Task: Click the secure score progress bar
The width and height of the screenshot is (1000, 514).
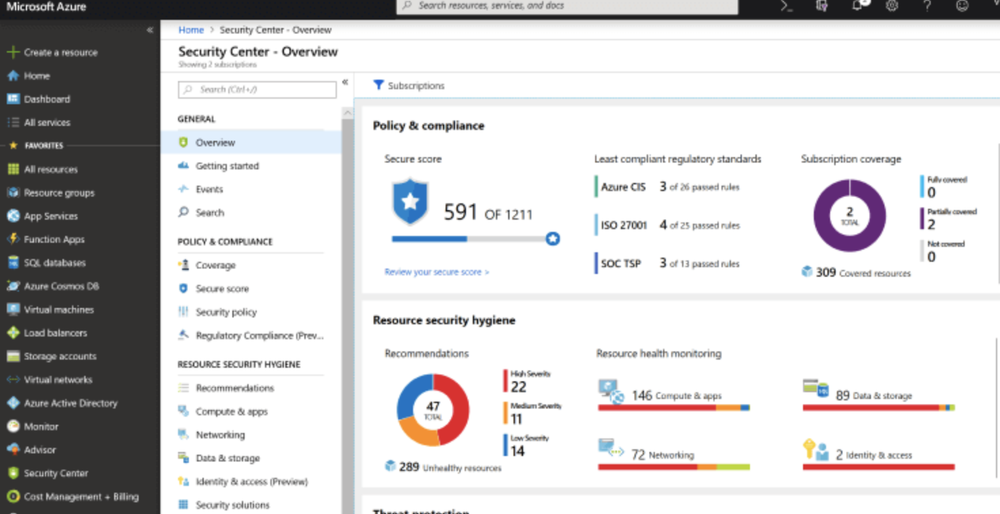Action: 475,239
